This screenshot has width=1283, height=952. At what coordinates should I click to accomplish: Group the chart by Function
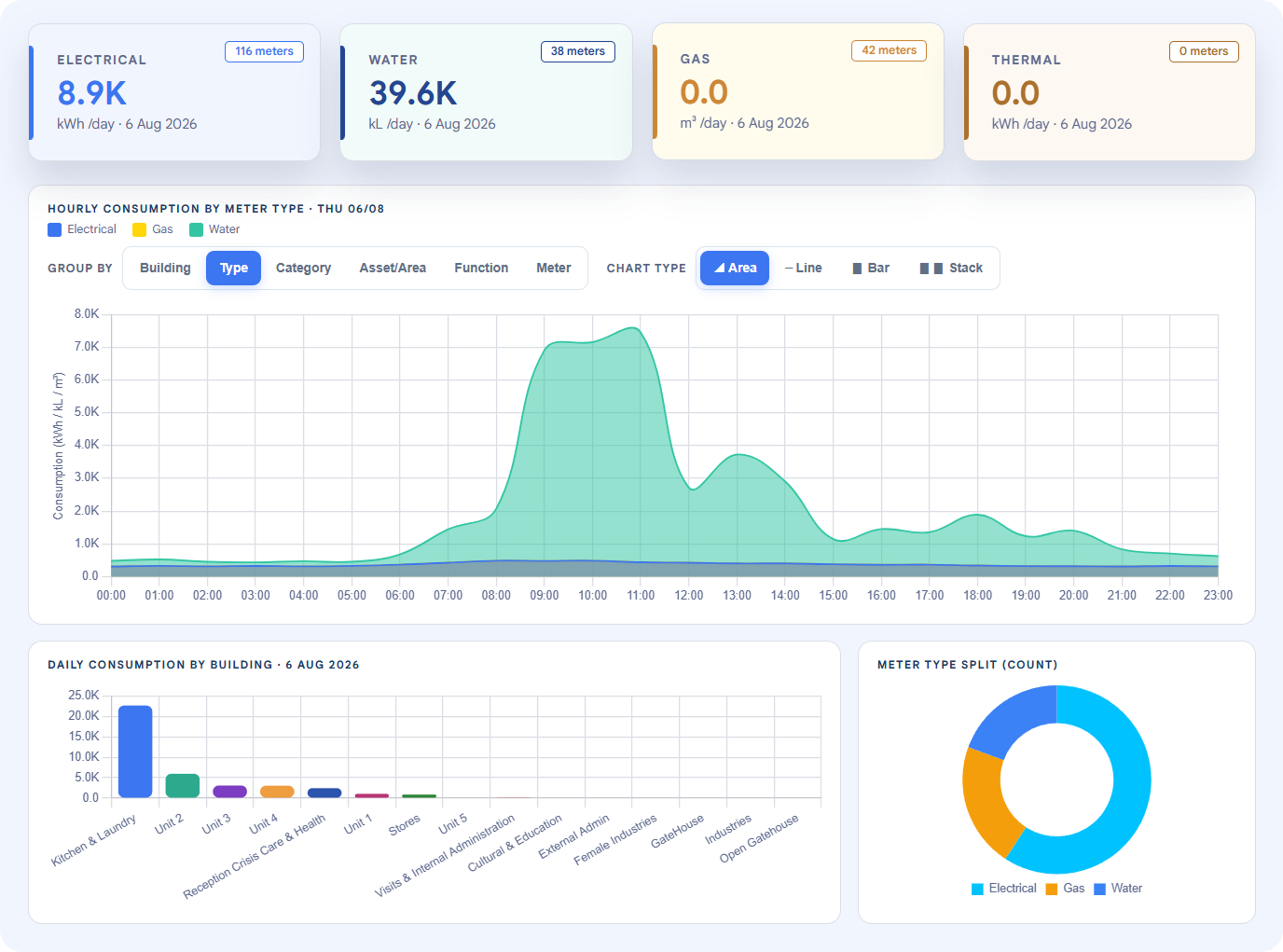pyautogui.click(x=481, y=269)
